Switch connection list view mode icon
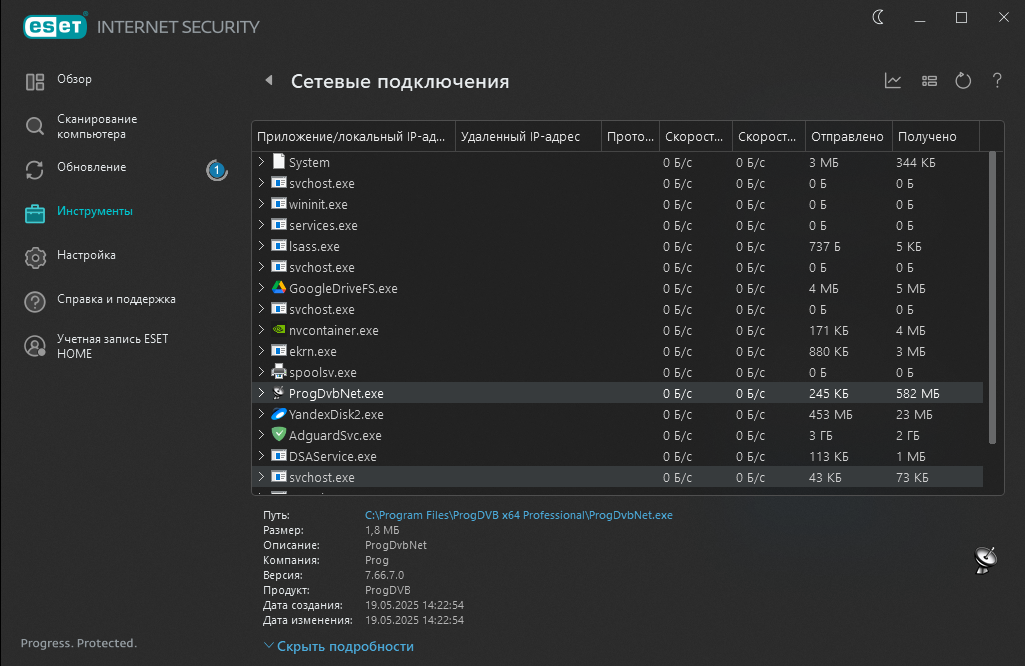Image resolution: width=1025 pixels, height=666 pixels. tap(929, 81)
